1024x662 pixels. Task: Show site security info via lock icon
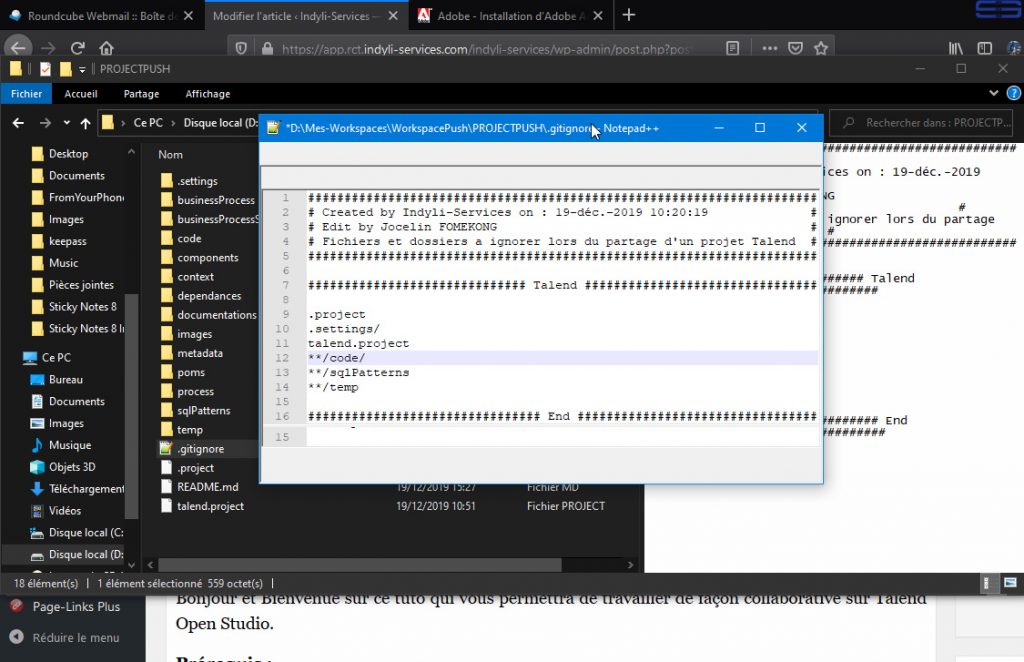pyautogui.click(x=266, y=48)
